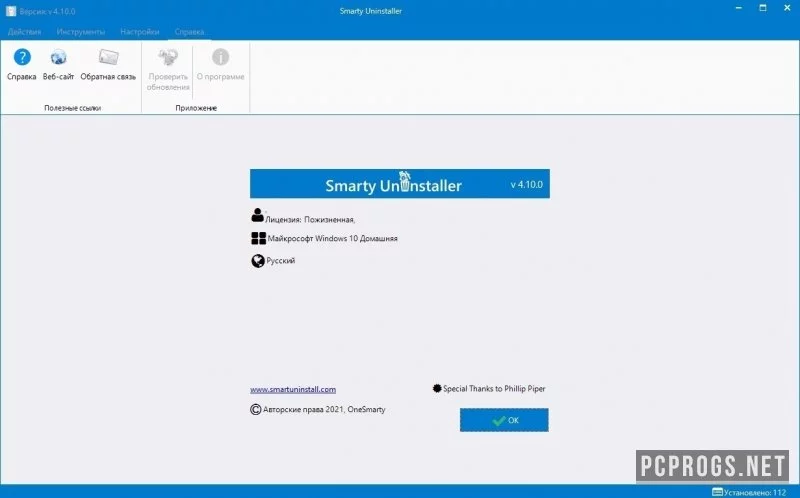Click the Smarty Uninstaller banner title

(x=393, y=186)
